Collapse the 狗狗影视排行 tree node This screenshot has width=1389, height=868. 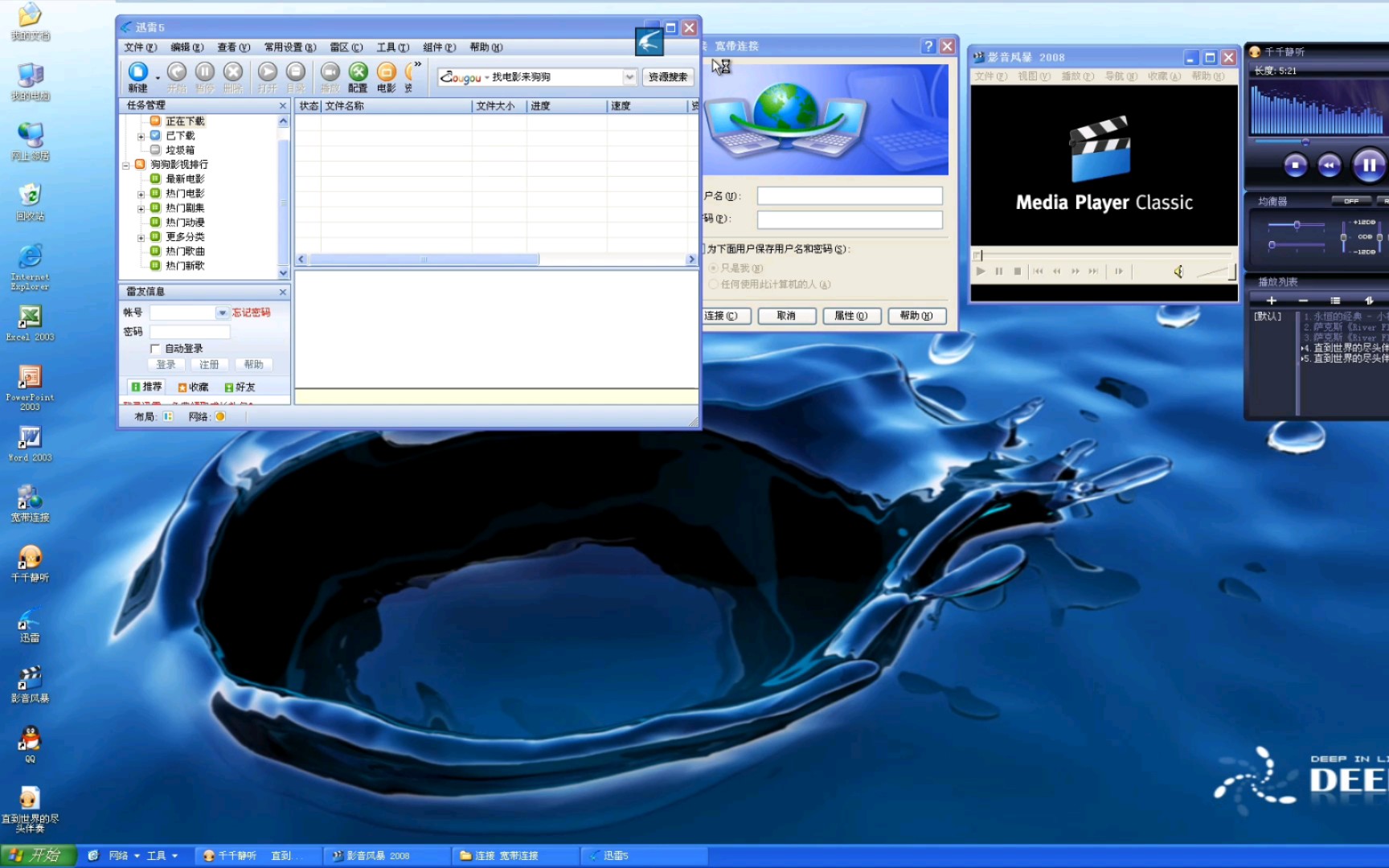(x=125, y=166)
